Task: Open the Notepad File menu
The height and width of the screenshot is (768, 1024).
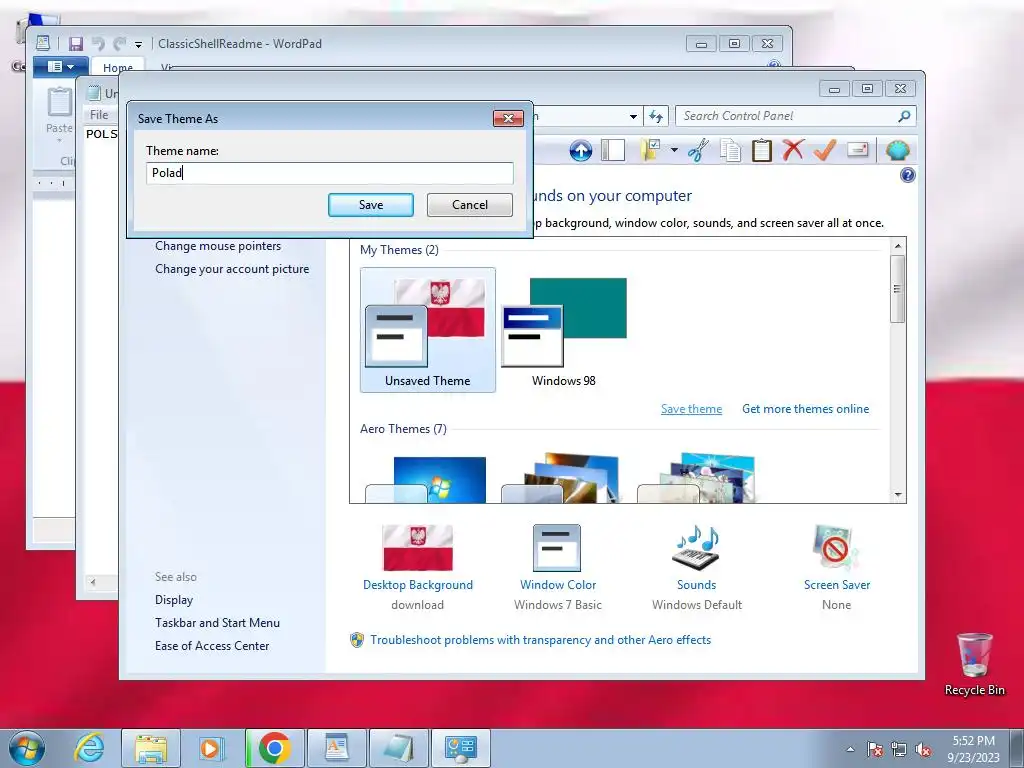Action: click(x=99, y=115)
